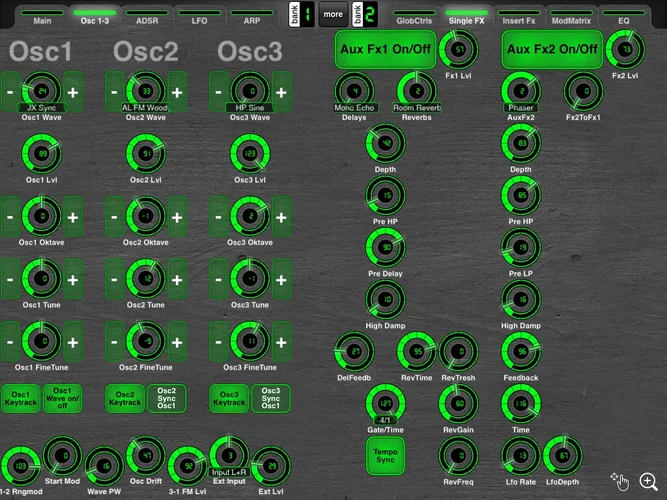Viewport: 667px width, 500px height.
Task: Click the LfoDepth knob
Action: point(563,456)
